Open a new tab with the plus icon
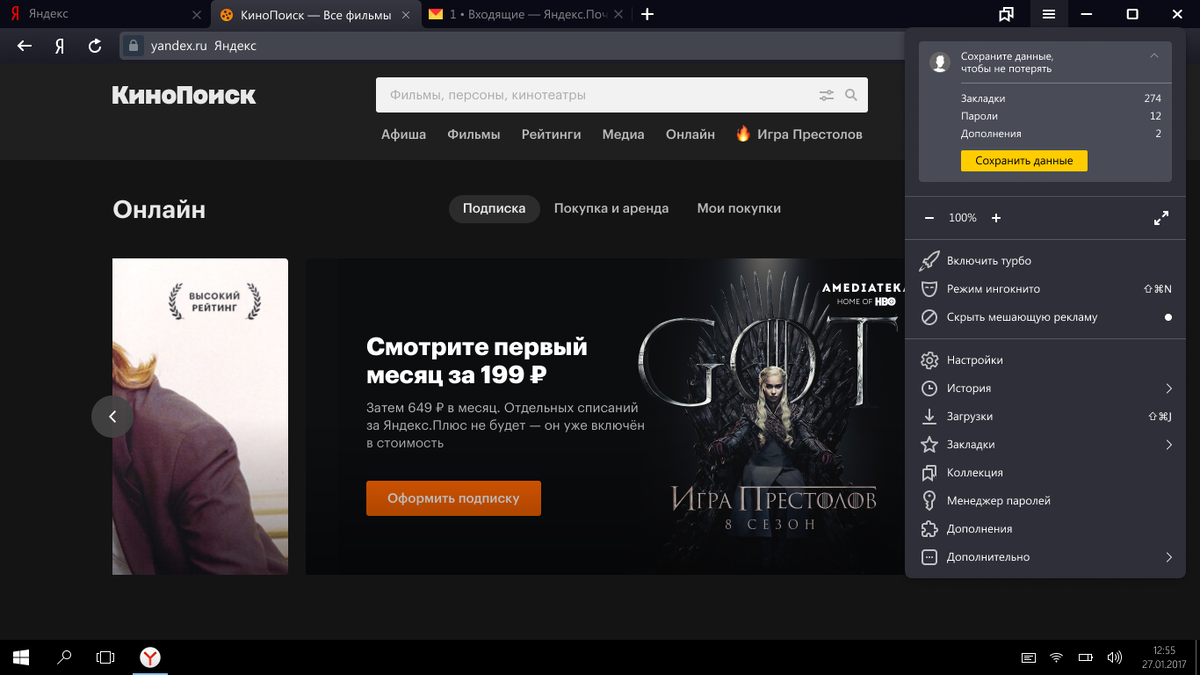 click(647, 14)
